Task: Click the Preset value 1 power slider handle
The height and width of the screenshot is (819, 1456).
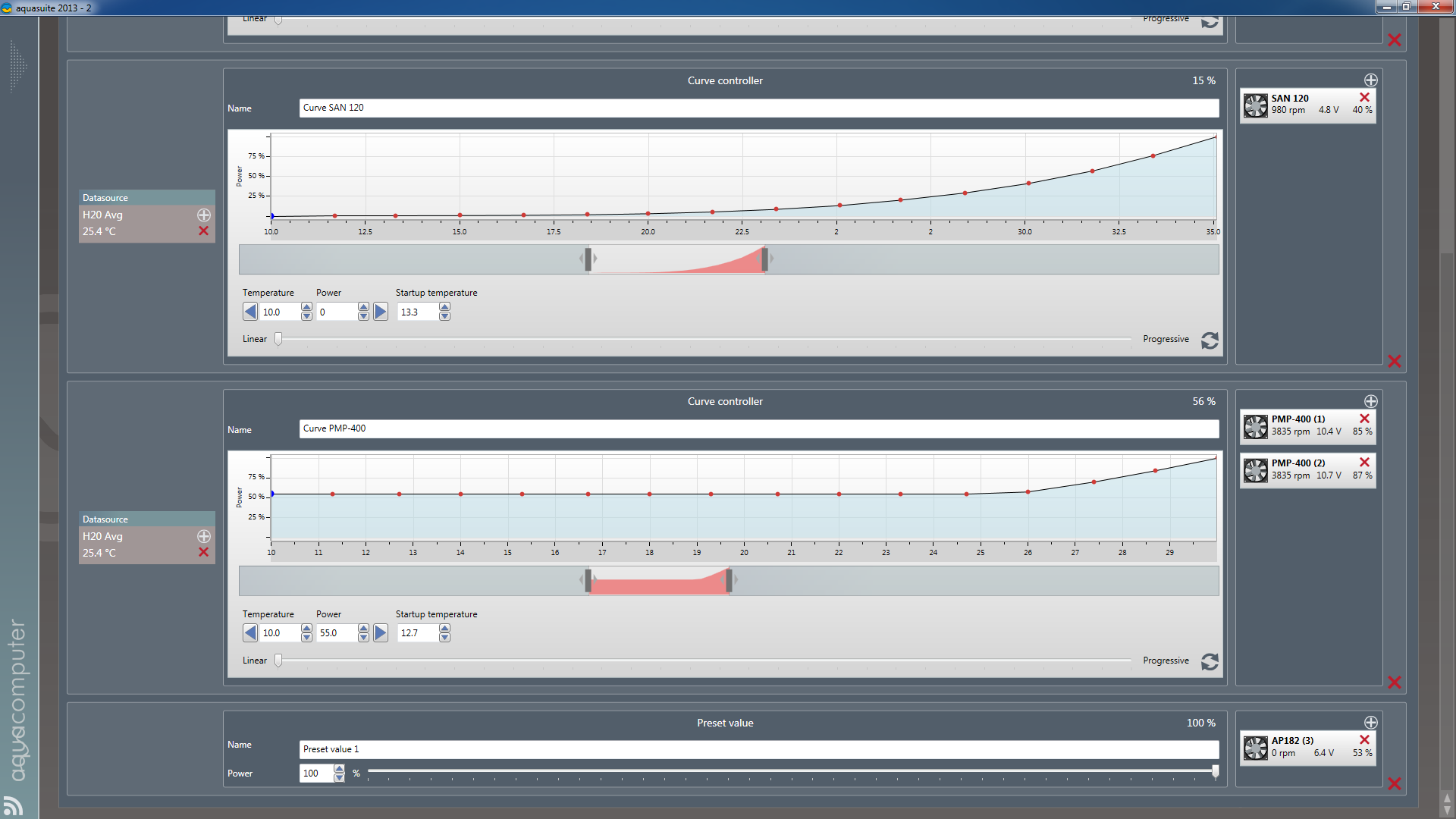Action: pos(1215,772)
